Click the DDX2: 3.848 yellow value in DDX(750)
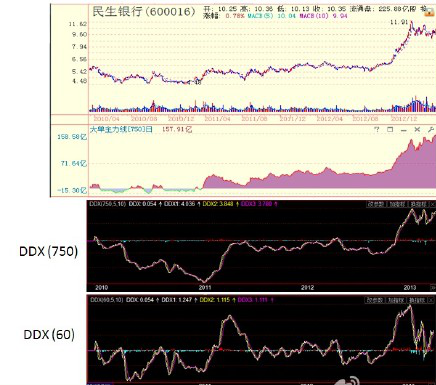436x385 pixels. (x=218, y=204)
